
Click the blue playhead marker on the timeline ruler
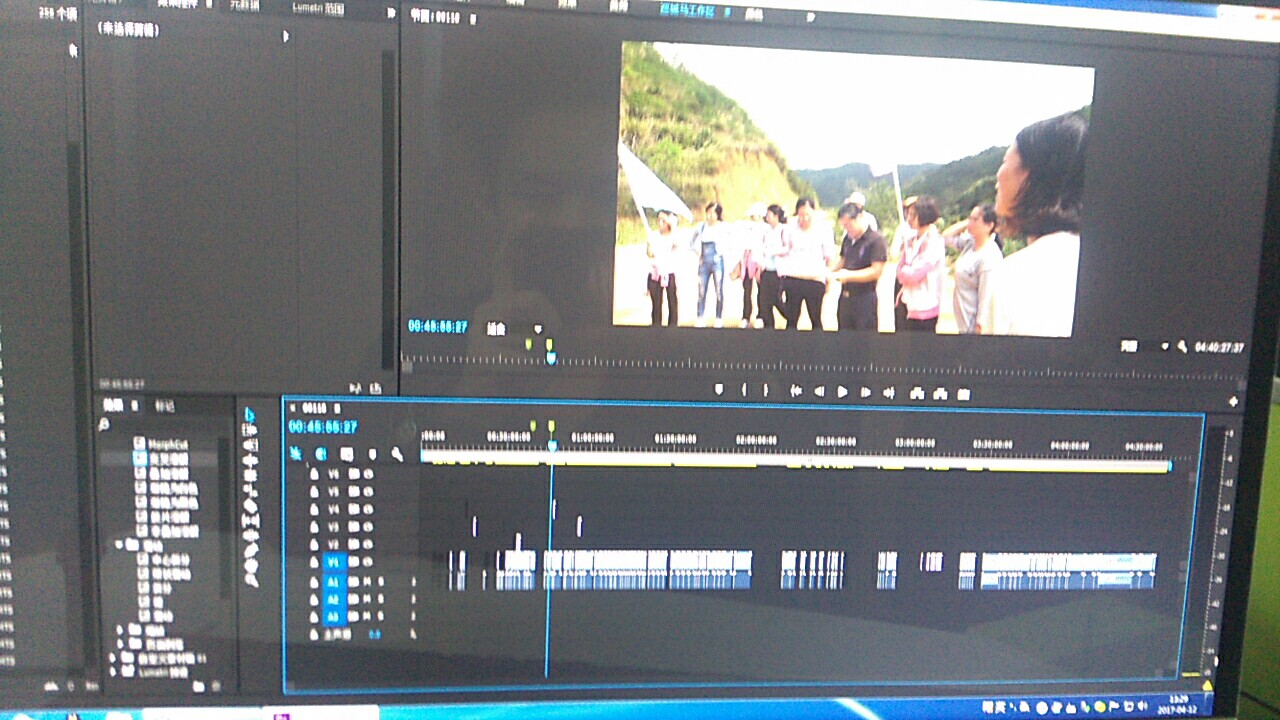pos(551,445)
